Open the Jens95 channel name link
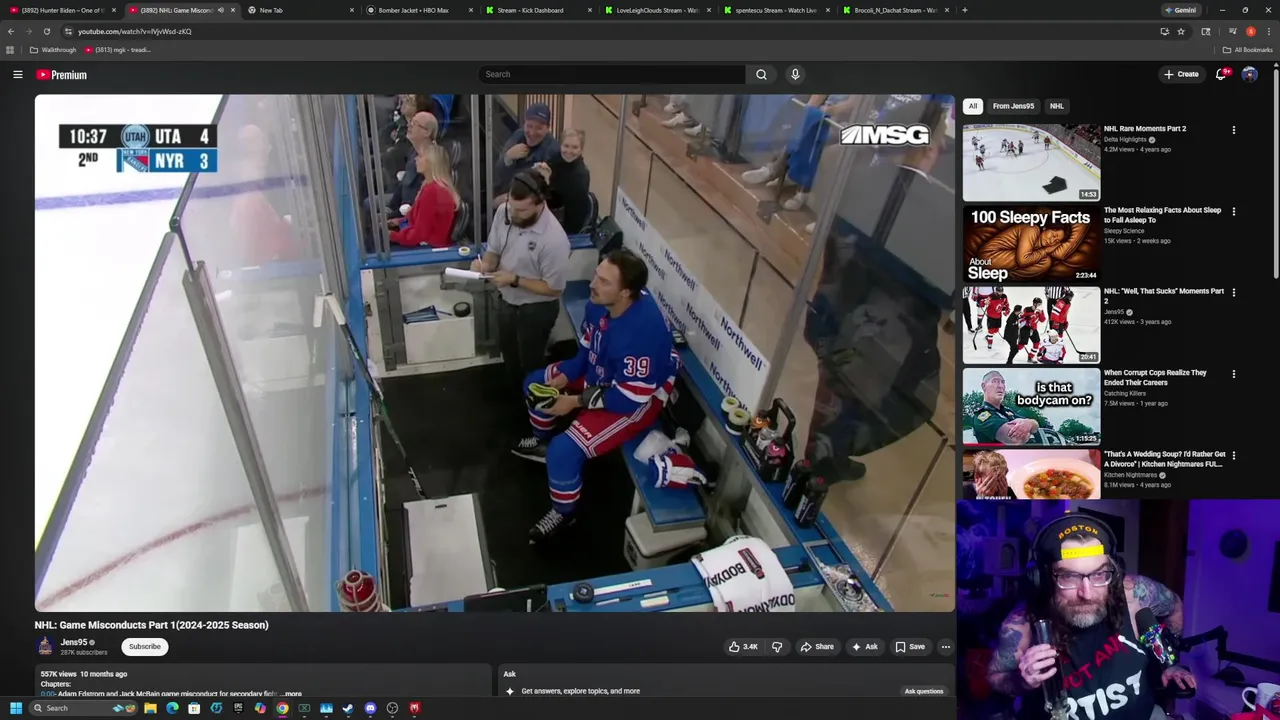Screen dimensions: 1280x720 pyautogui.click(x=74, y=643)
